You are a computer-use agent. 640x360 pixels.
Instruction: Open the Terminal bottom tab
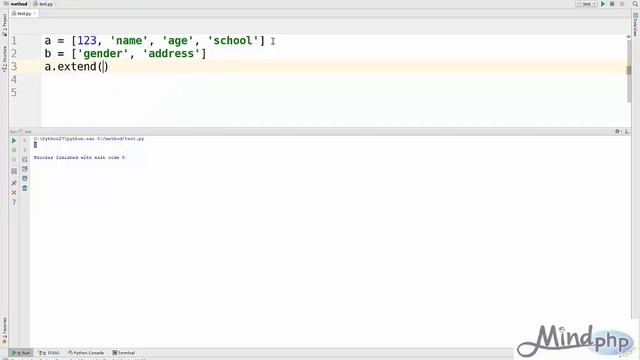point(124,353)
